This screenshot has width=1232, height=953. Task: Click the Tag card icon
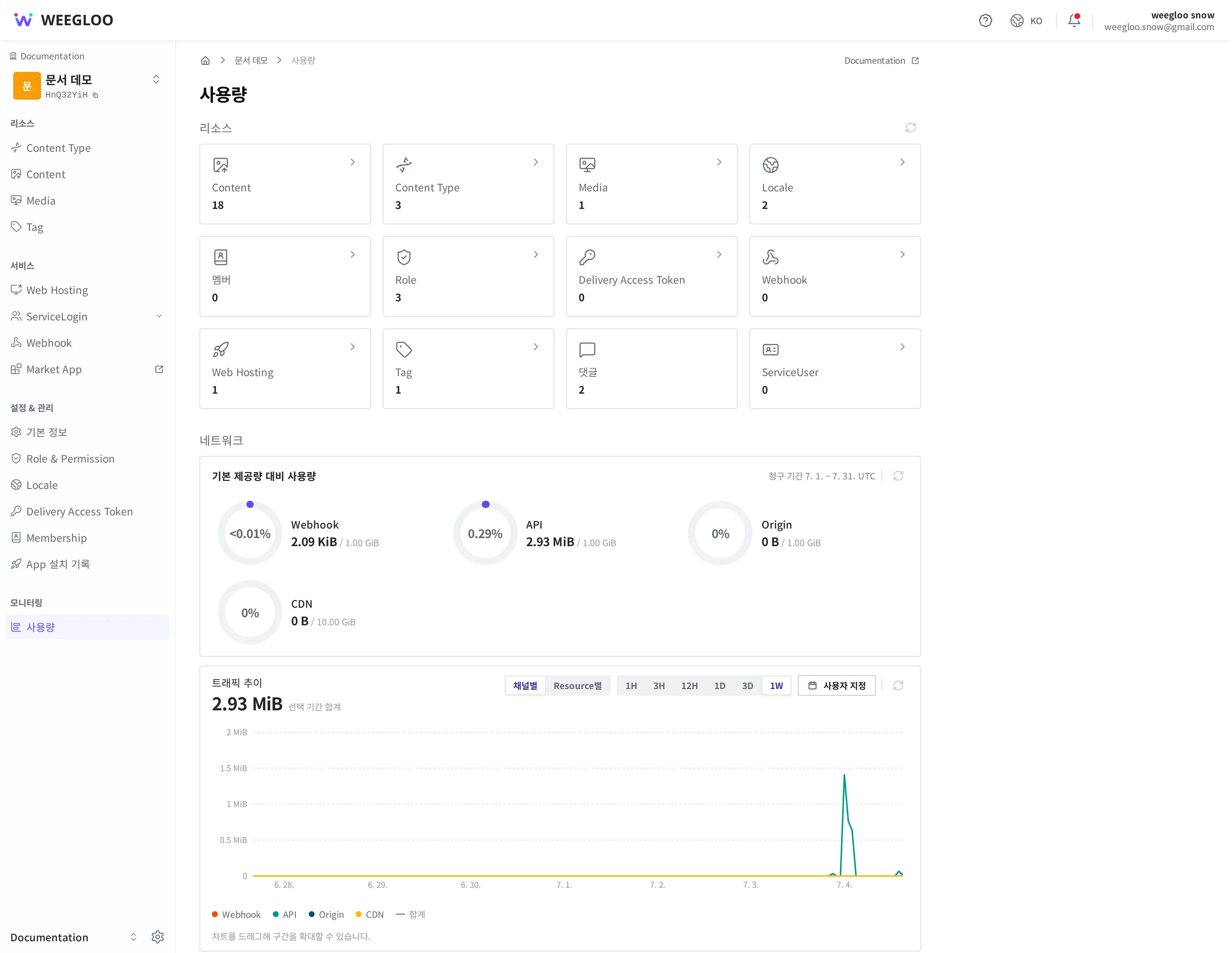point(404,350)
